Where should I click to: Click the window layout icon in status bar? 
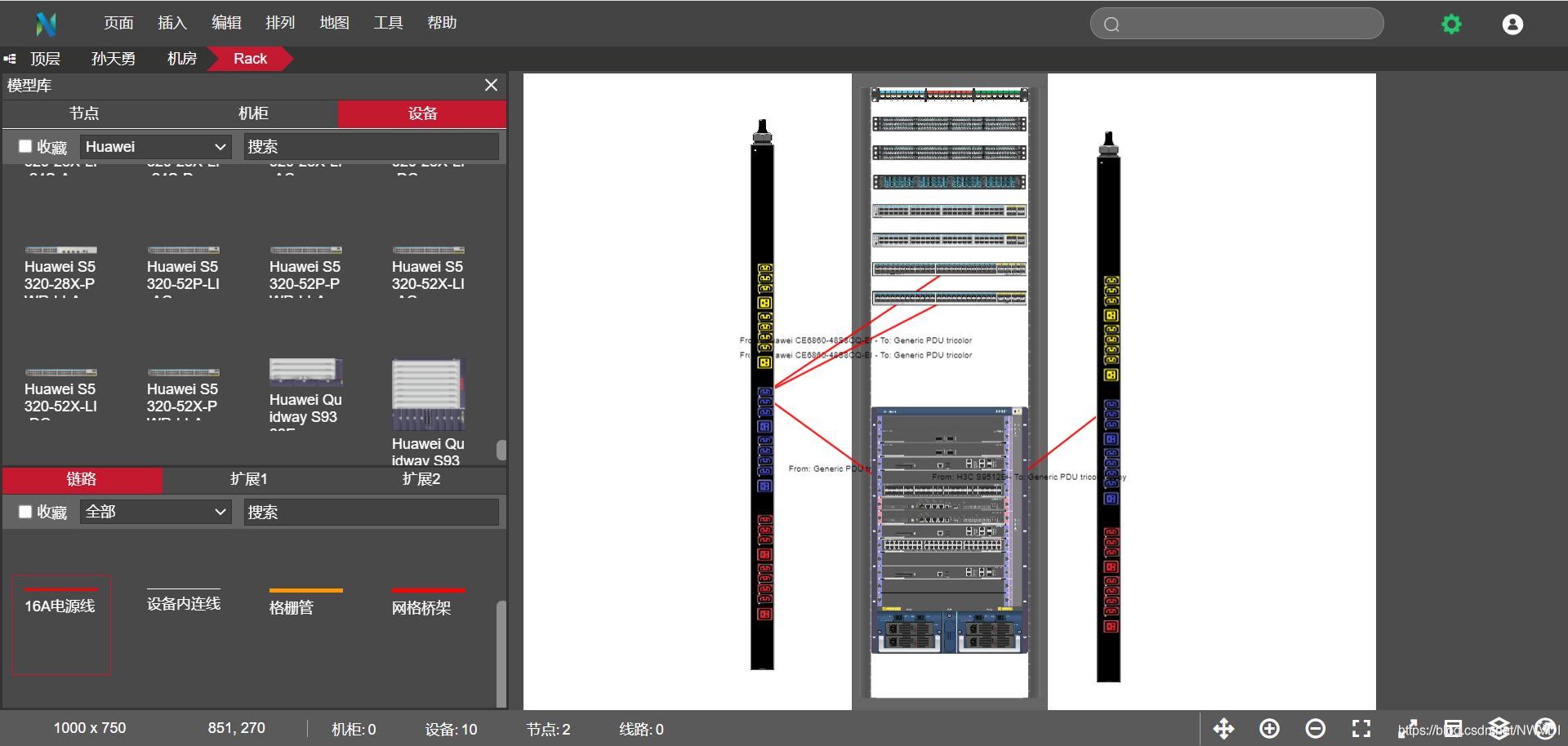coord(1453,728)
